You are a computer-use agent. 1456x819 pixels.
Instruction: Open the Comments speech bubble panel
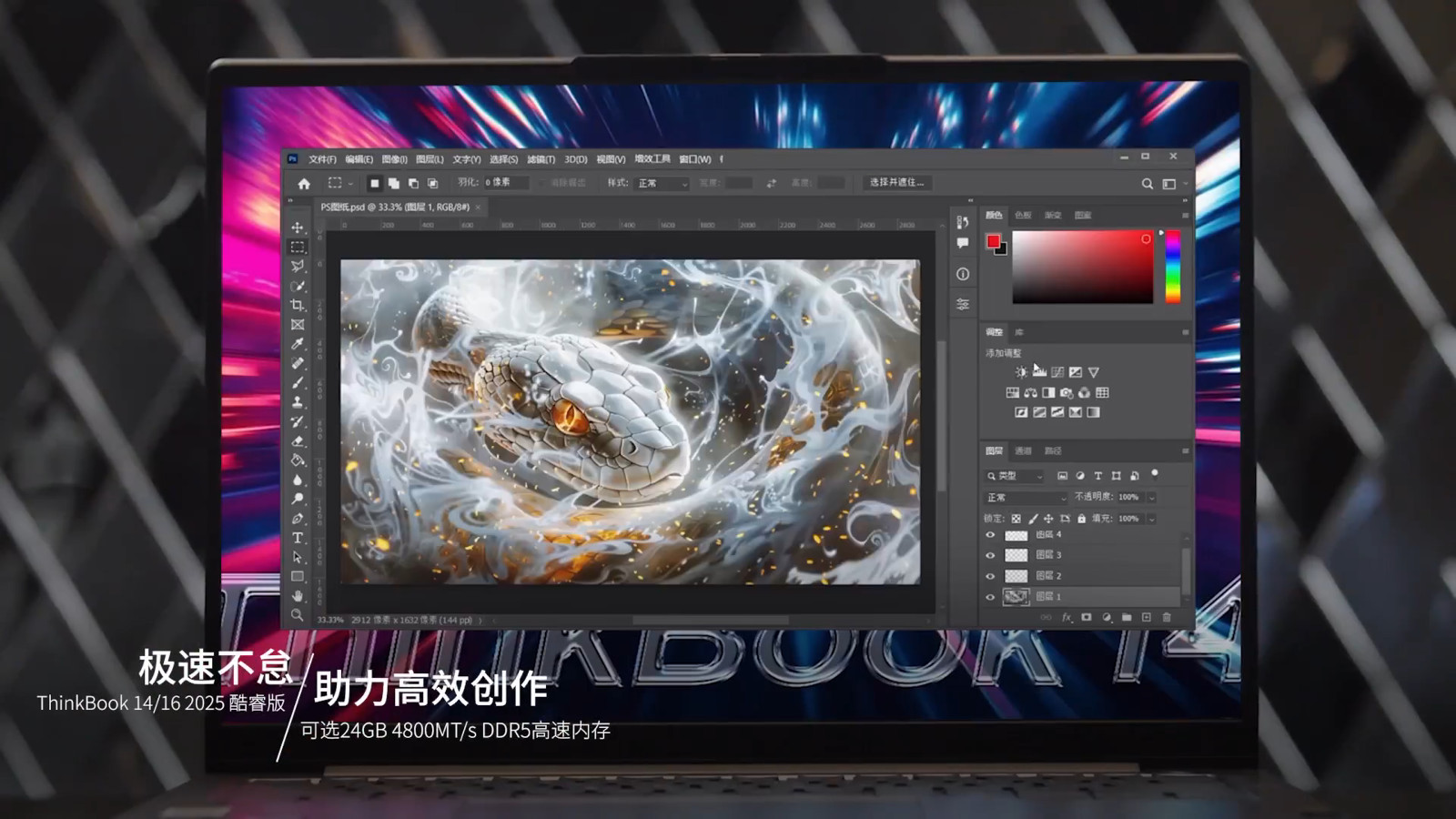pyautogui.click(x=963, y=243)
